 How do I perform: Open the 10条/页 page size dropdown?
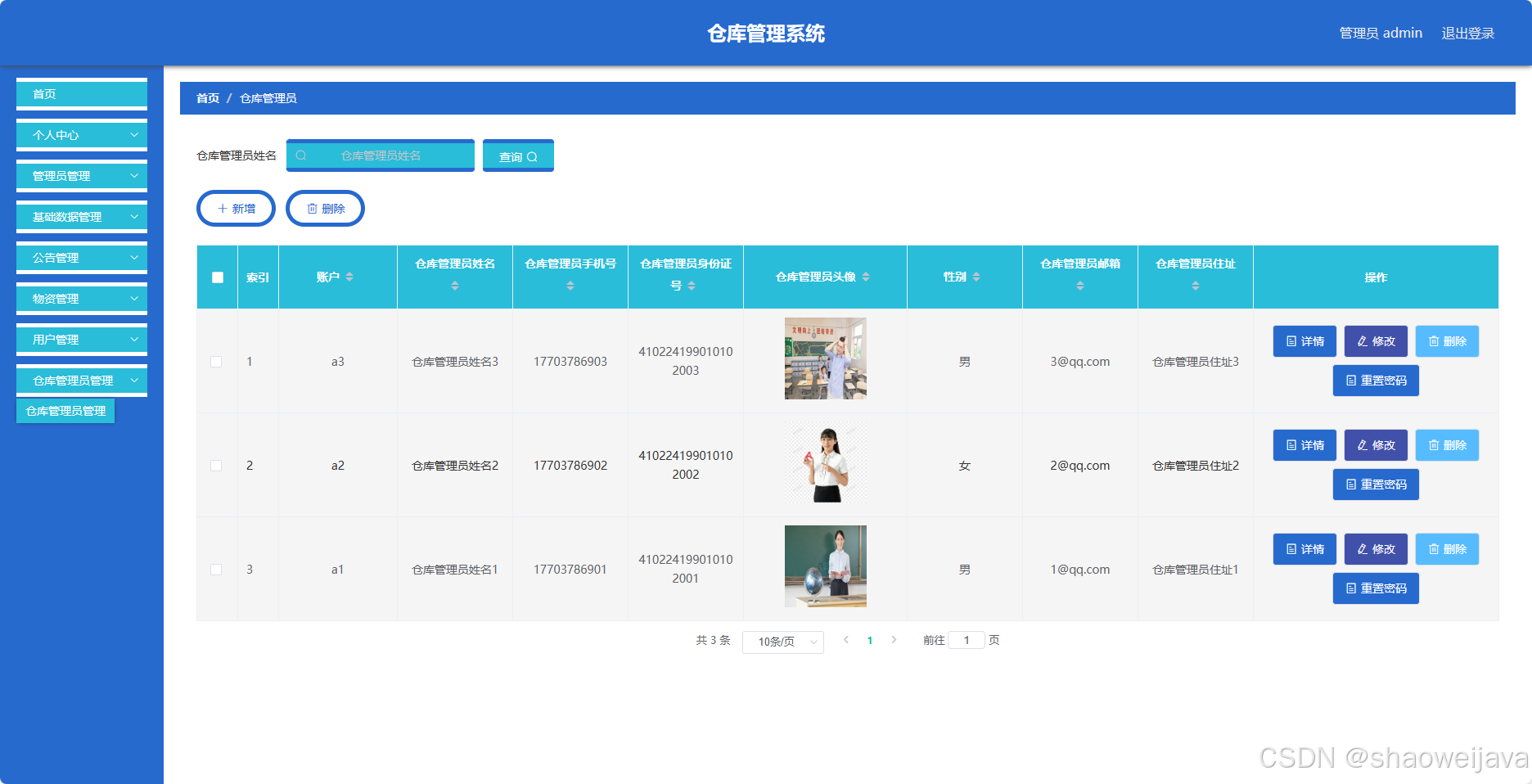click(x=782, y=642)
